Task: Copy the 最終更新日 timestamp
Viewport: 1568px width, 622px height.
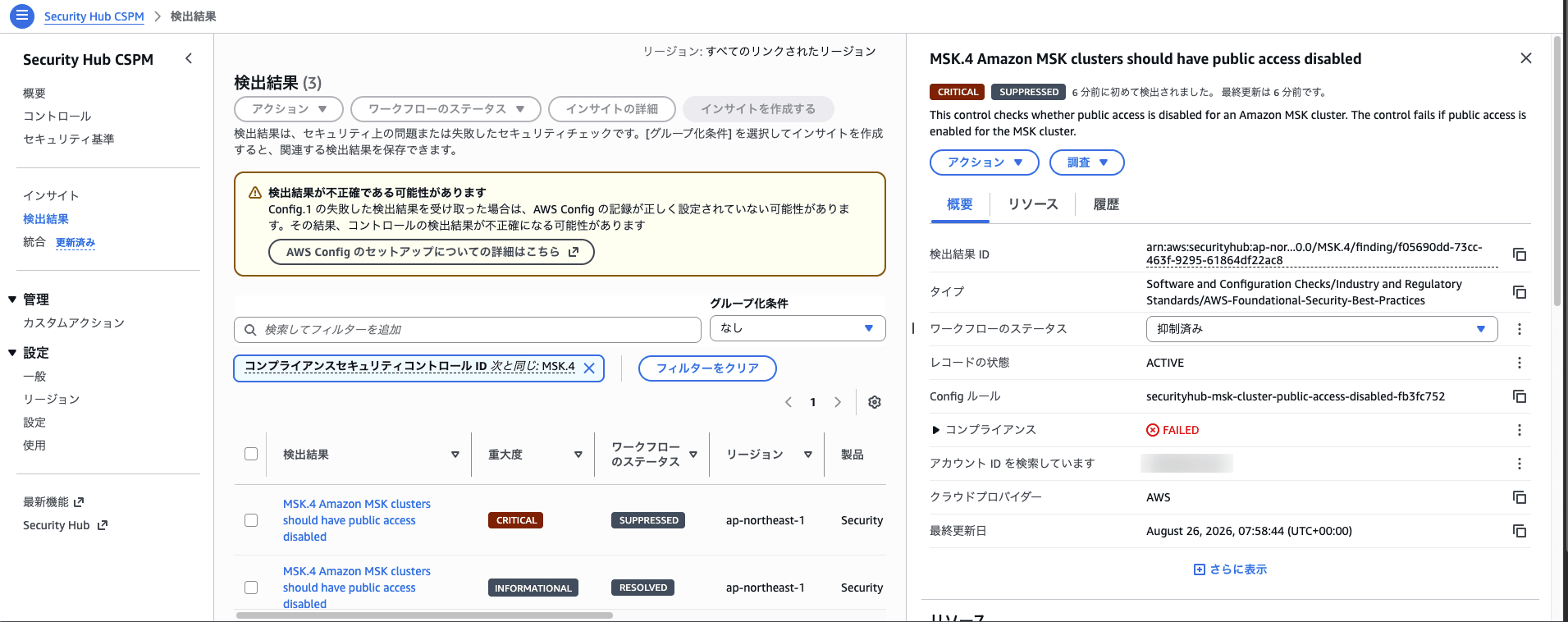Action: coord(1520,531)
